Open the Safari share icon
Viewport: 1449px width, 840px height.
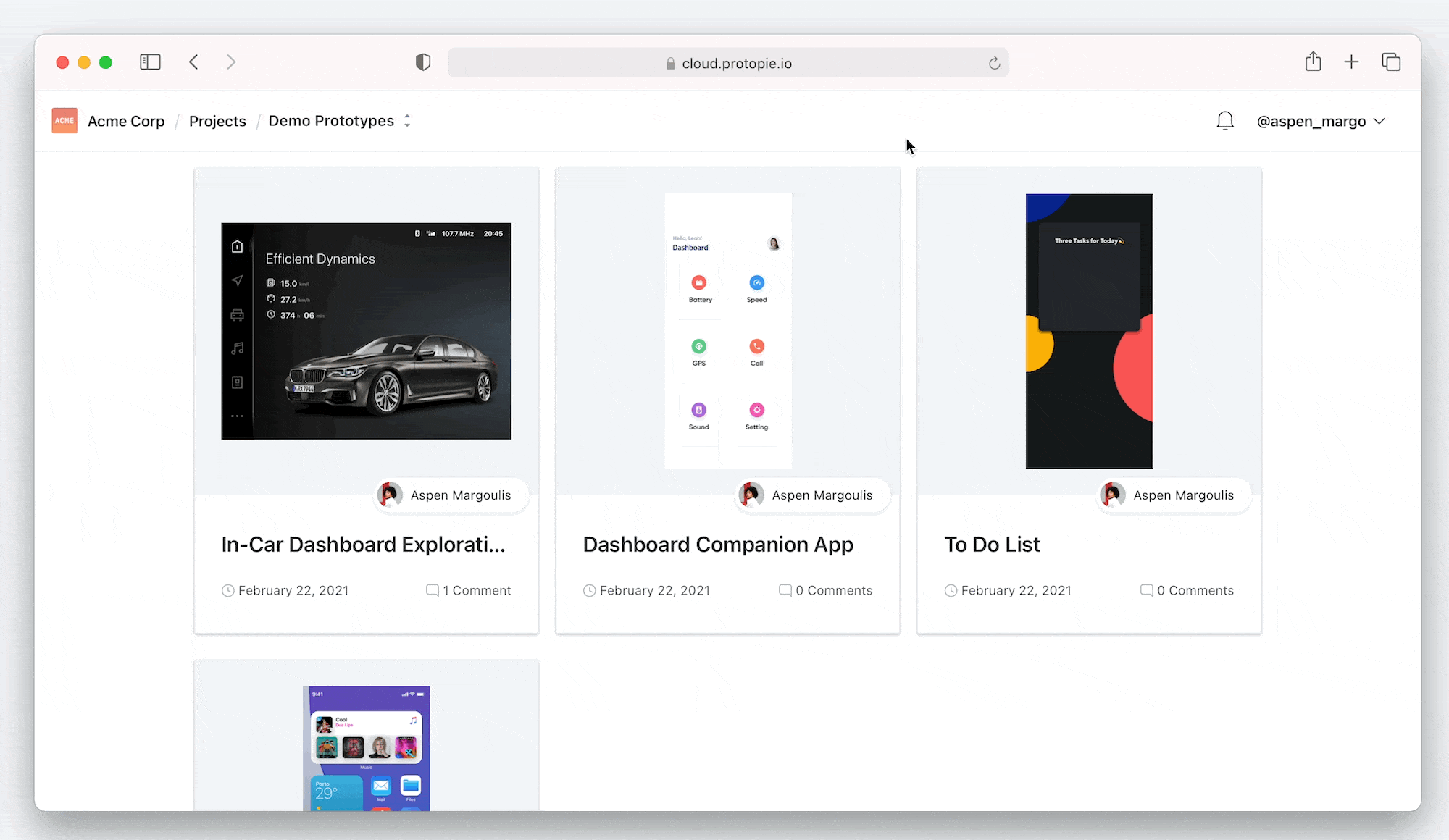point(1313,62)
